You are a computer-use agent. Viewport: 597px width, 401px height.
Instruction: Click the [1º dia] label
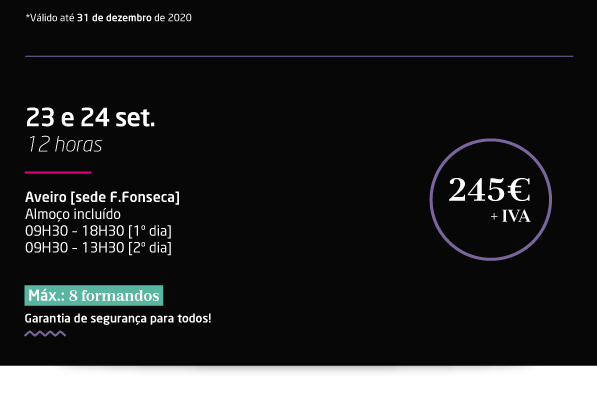tap(150, 231)
